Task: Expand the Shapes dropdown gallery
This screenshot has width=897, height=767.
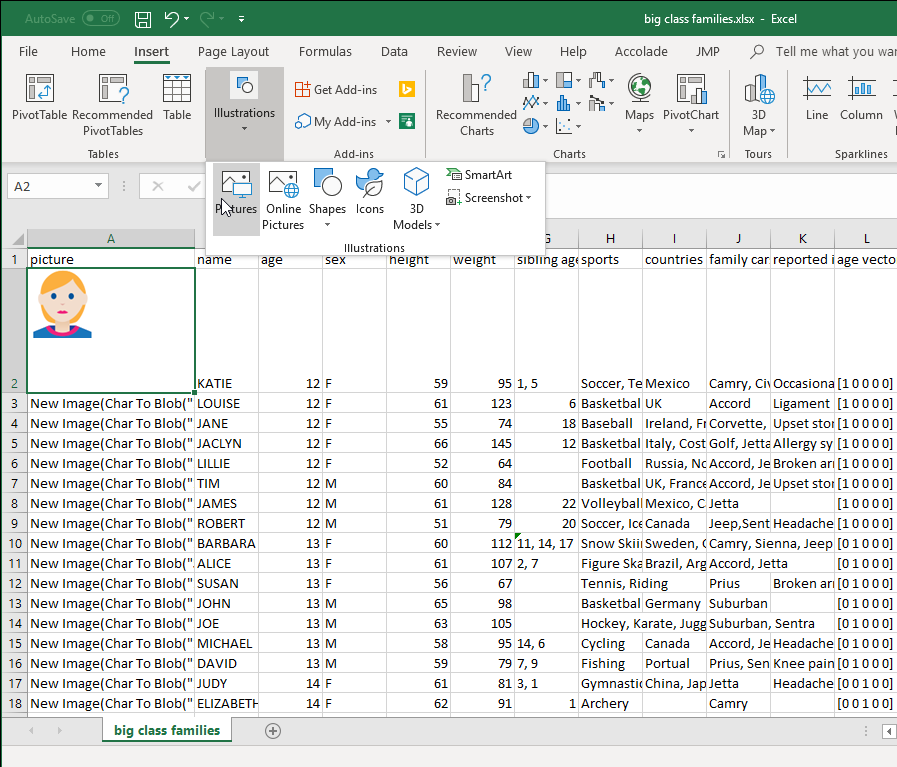Action: click(327, 224)
